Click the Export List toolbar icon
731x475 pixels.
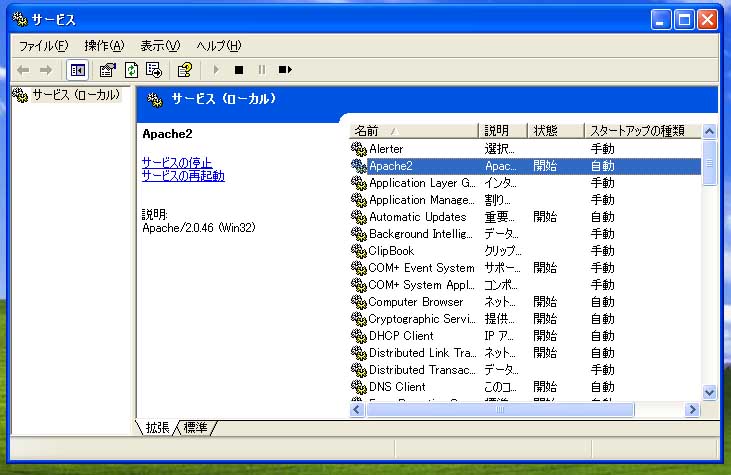[154, 70]
